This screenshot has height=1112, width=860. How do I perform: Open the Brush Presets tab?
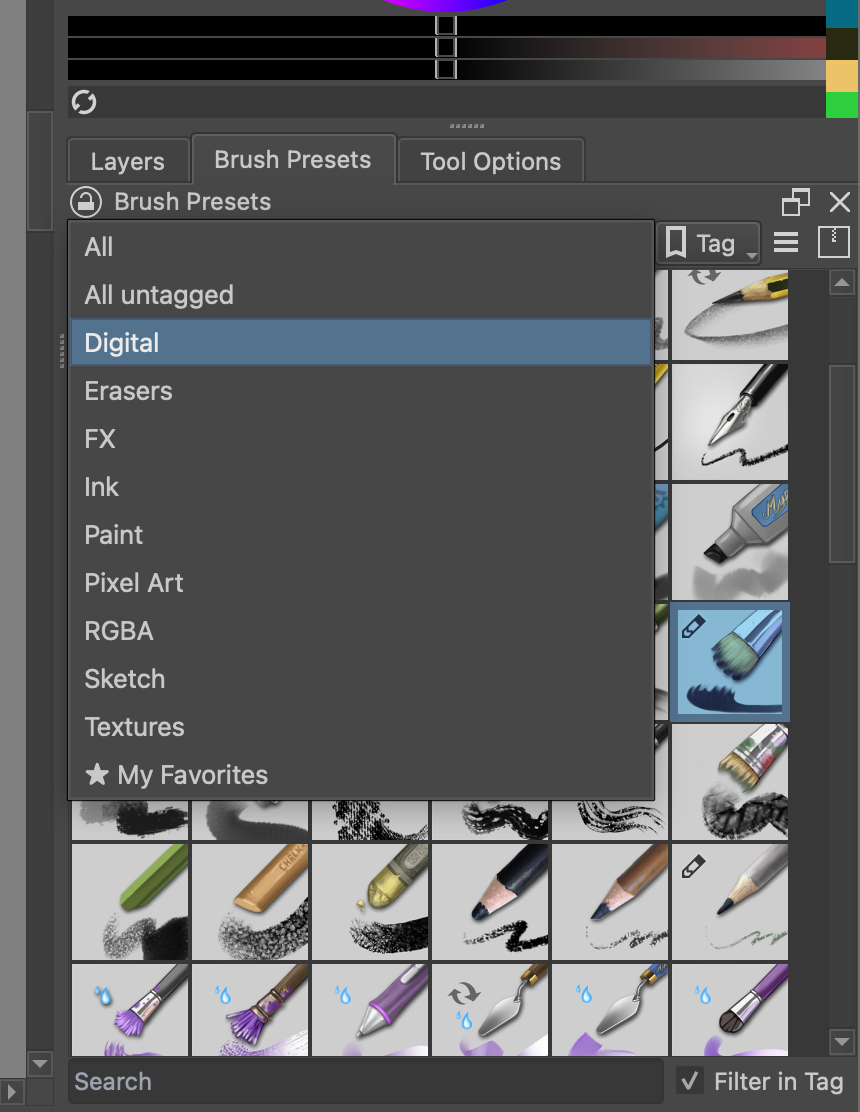point(293,160)
